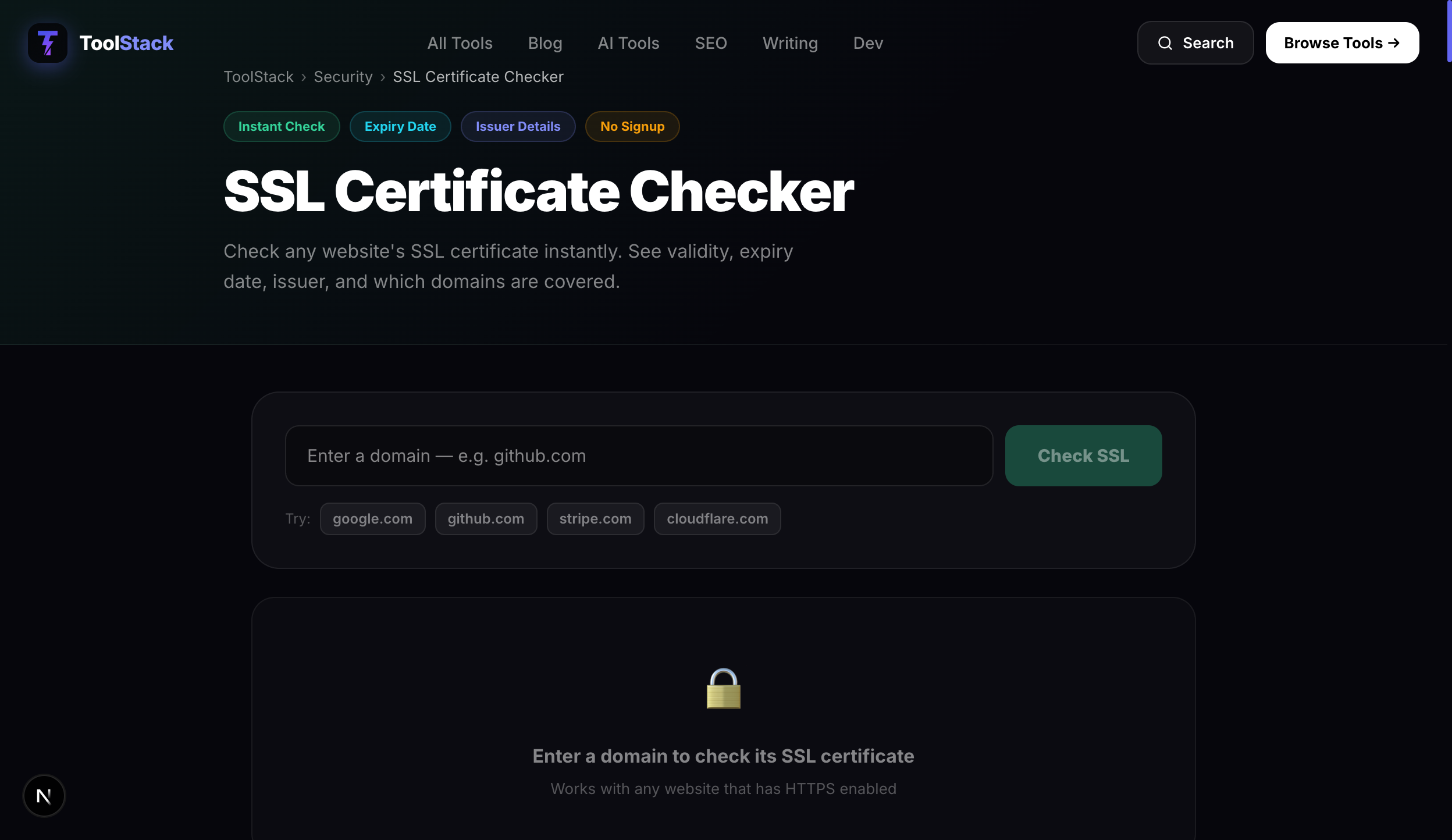Click the ToolStack lightning logo icon
The width and height of the screenshot is (1452, 840).
[48, 43]
